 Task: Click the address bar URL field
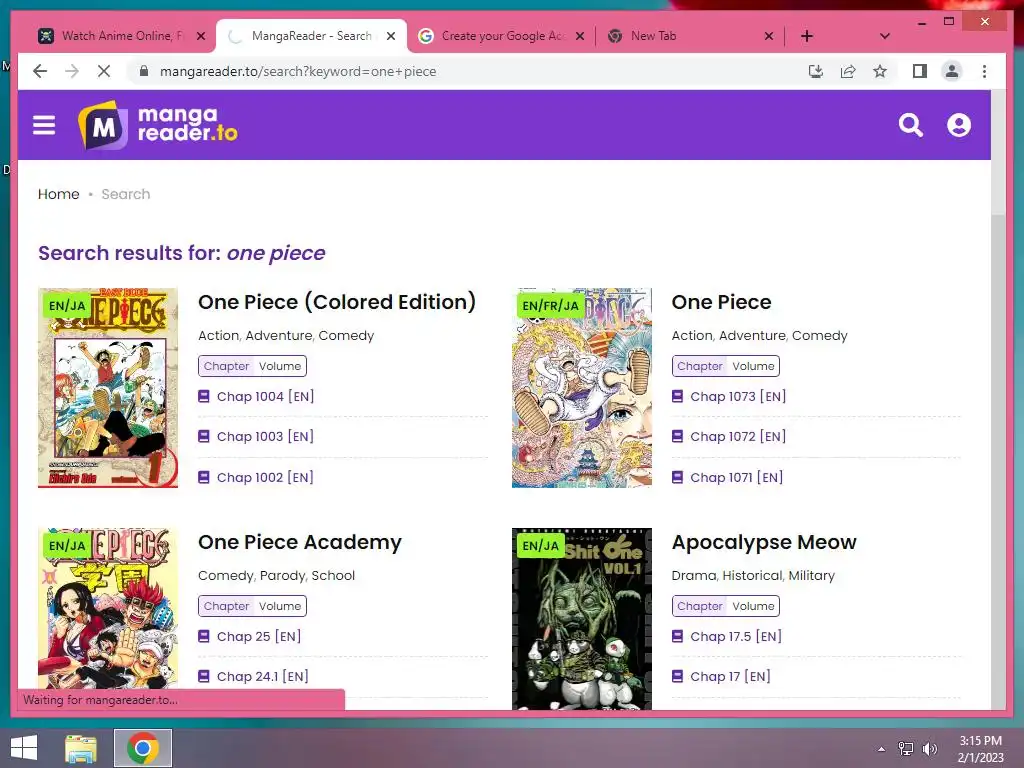[457, 71]
